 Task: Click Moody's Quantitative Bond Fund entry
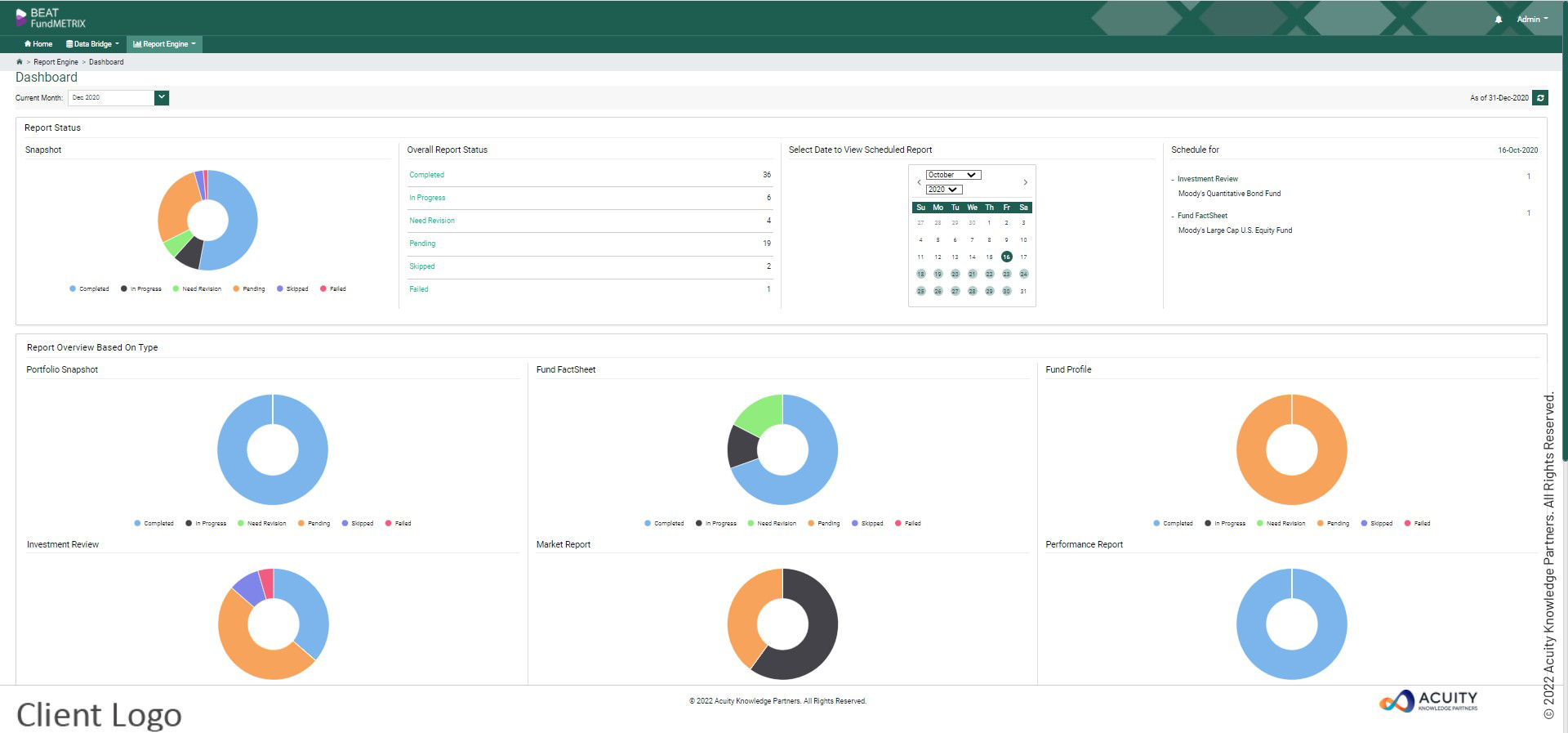pos(1229,194)
